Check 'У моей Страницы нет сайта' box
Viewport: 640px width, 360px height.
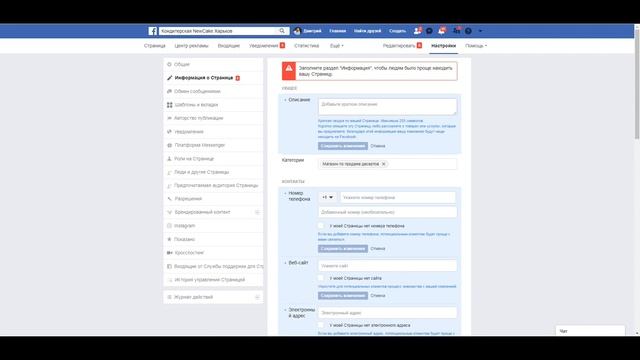[x=321, y=278]
